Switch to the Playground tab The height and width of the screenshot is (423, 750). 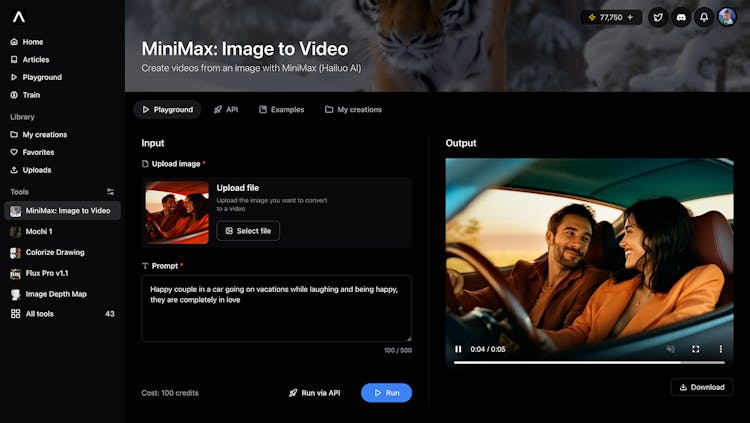[167, 110]
